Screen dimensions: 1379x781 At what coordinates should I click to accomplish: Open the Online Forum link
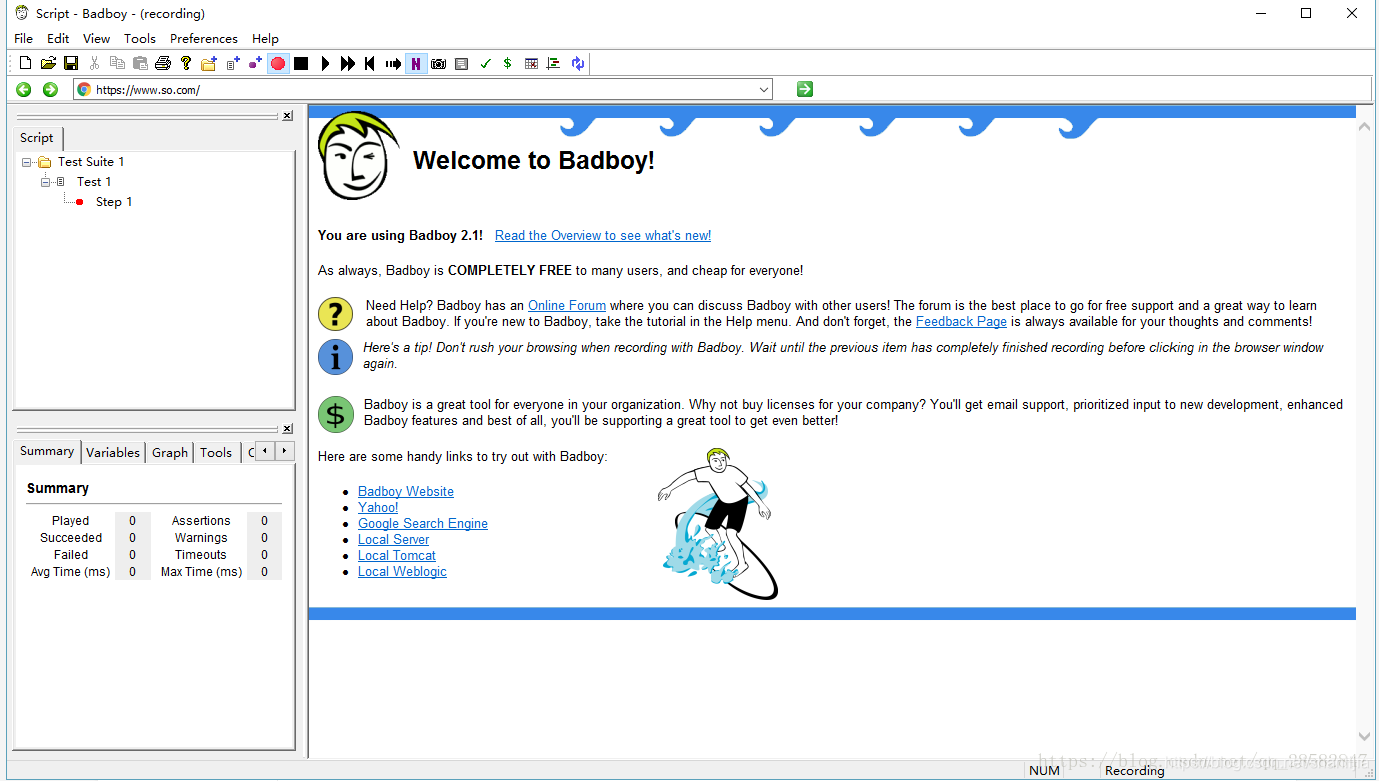(x=567, y=305)
